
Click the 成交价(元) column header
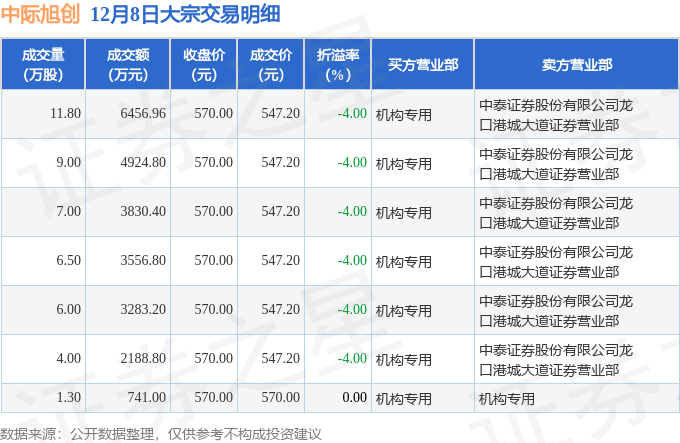click(x=271, y=65)
